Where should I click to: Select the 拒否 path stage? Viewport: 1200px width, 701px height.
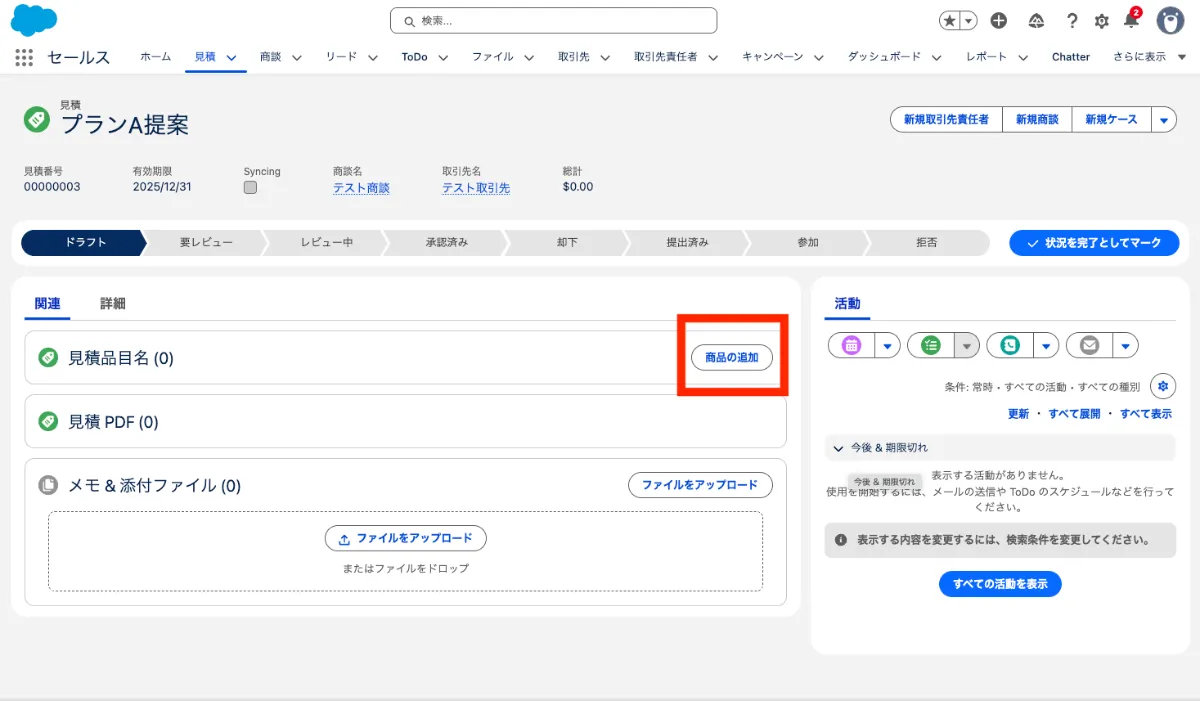tap(927, 242)
